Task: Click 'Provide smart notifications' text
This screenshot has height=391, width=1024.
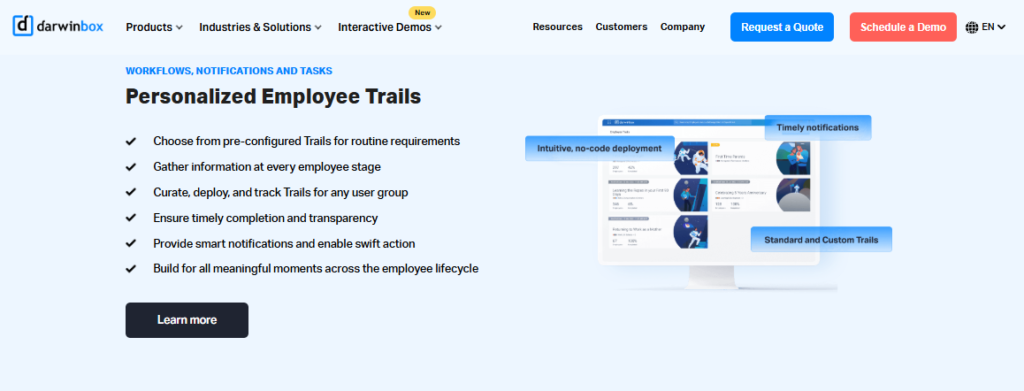Action: pos(284,243)
